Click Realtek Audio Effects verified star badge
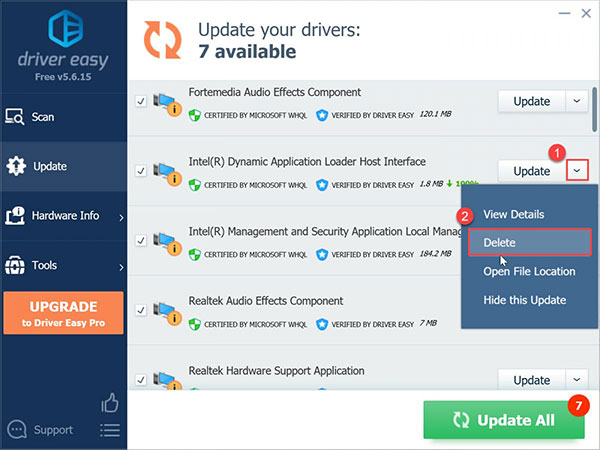The width and height of the screenshot is (600, 450). coord(322,324)
